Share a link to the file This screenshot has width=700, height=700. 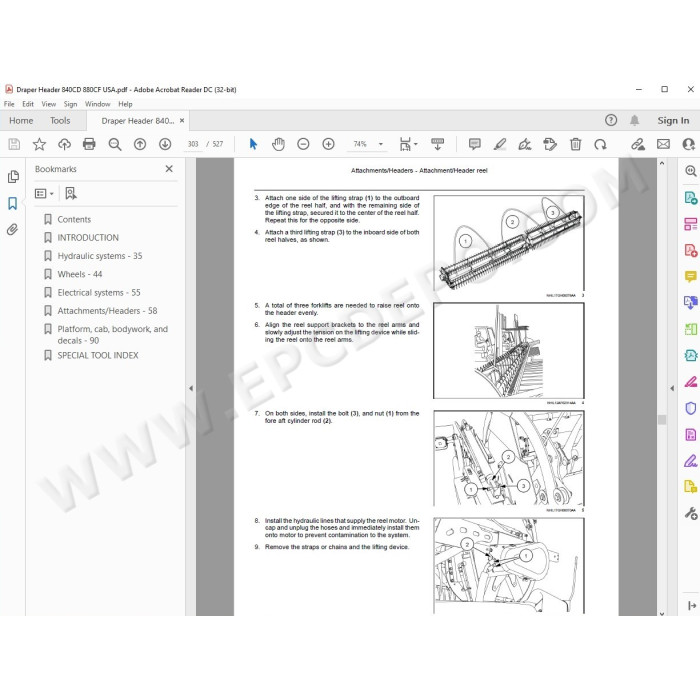638,144
